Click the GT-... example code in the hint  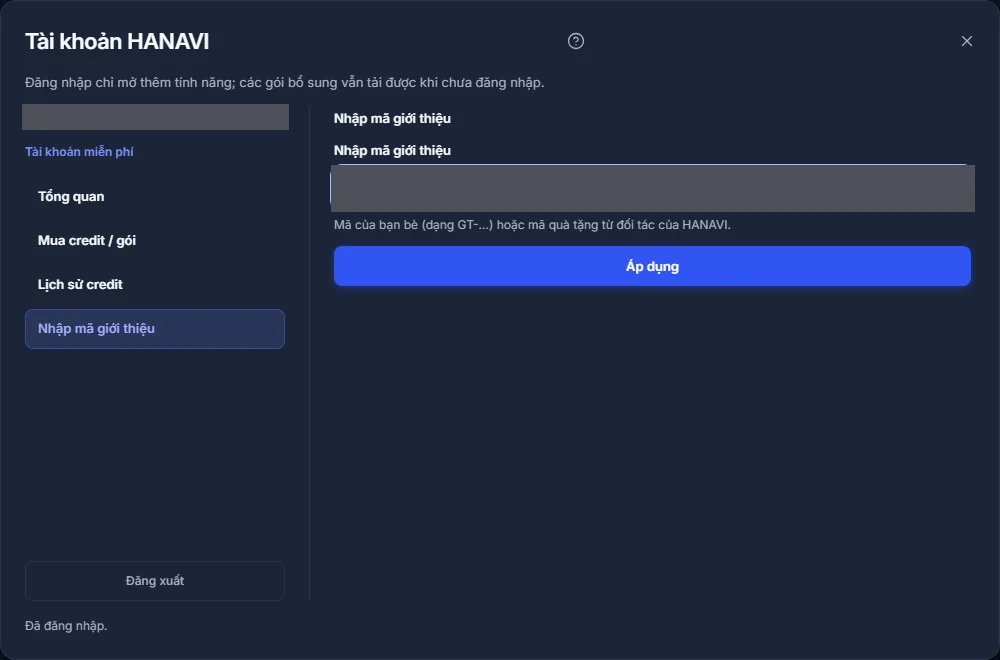472,225
